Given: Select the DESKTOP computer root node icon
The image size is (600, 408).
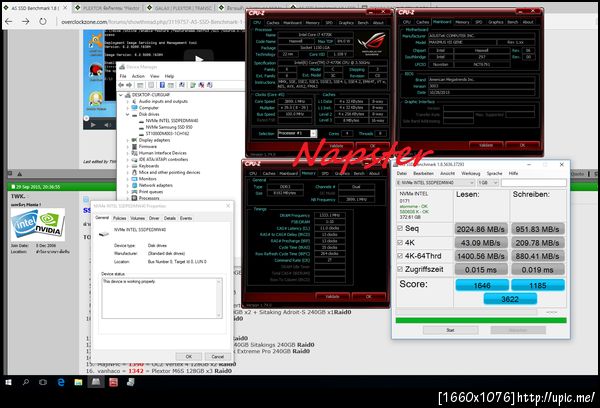Looking at the screenshot, I should [127, 95].
